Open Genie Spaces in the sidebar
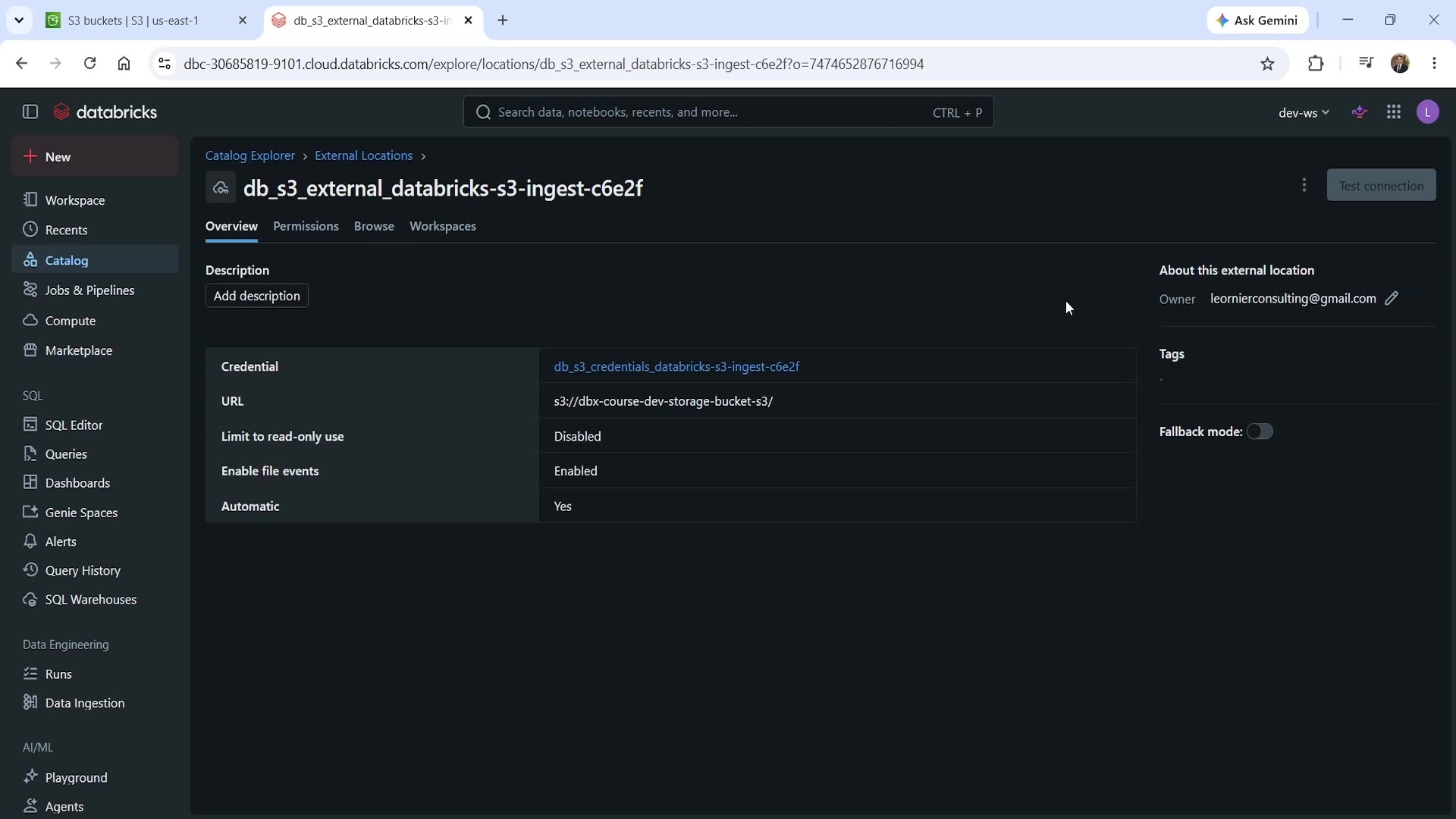 (x=95, y=513)
